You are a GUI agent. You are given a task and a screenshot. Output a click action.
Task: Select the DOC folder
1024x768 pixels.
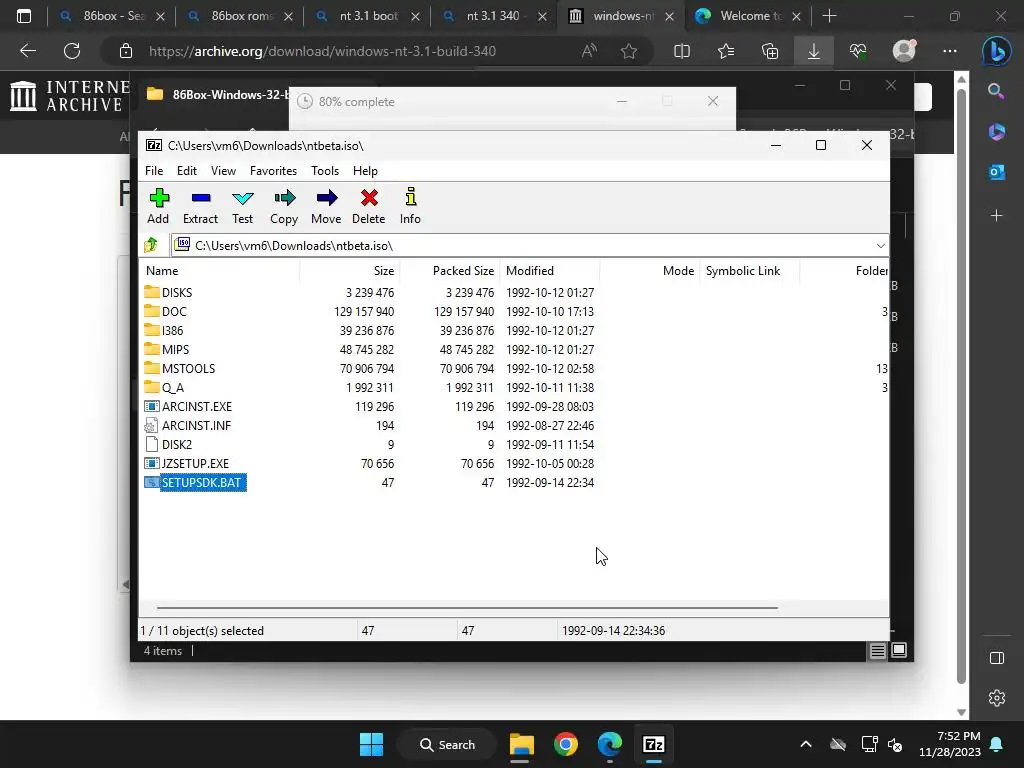pos(166,312)
